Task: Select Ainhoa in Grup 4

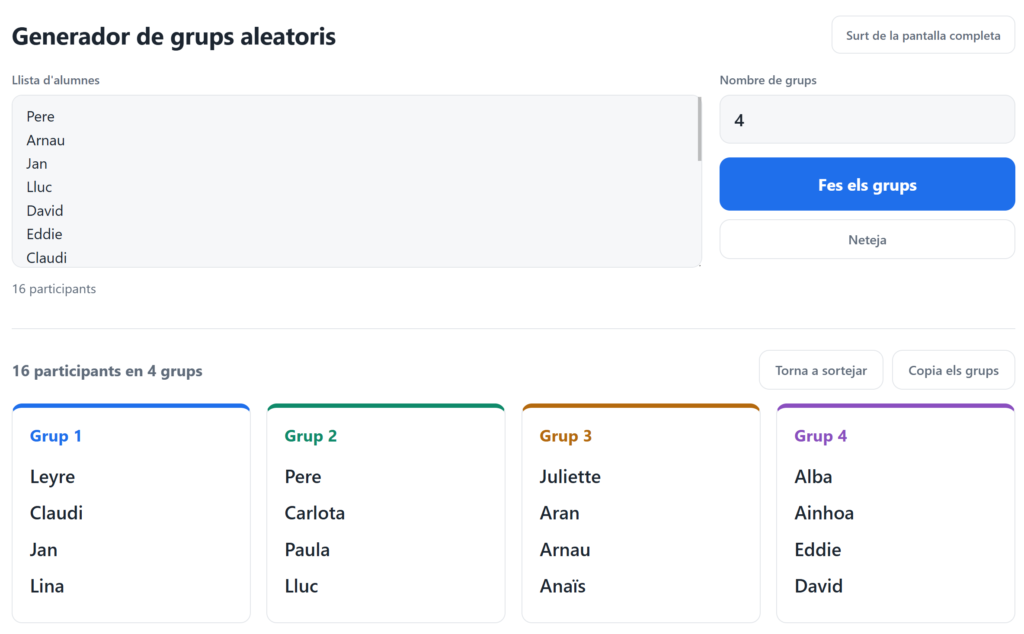Action: click(824, 513)
